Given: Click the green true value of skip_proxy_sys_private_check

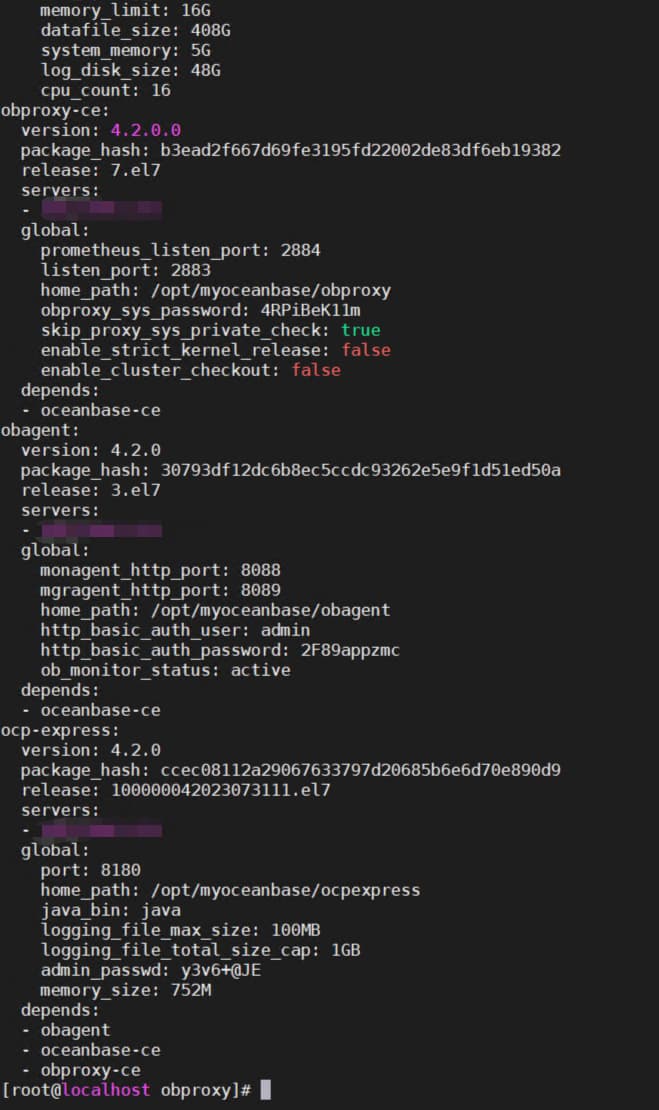Looking at the screenshot, I should click(x=361, y=330).
